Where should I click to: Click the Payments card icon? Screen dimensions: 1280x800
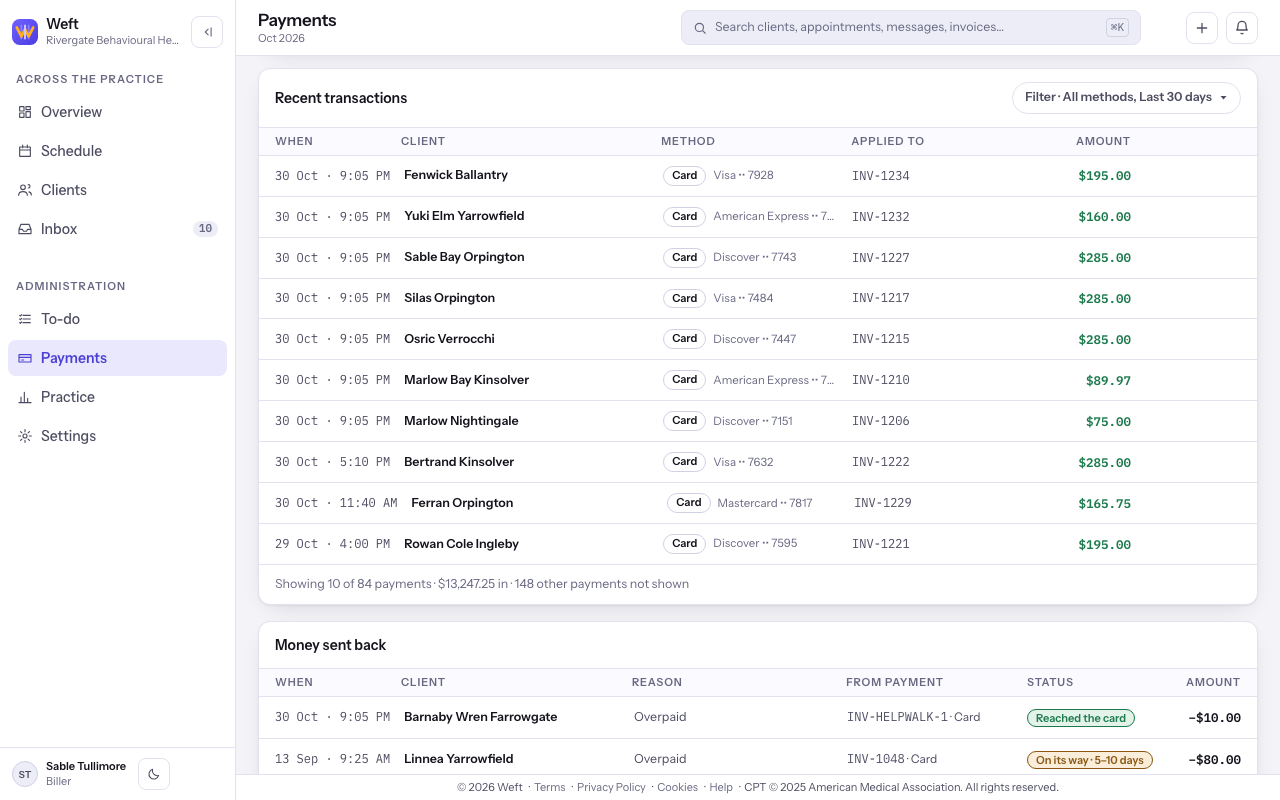point(25,358)
